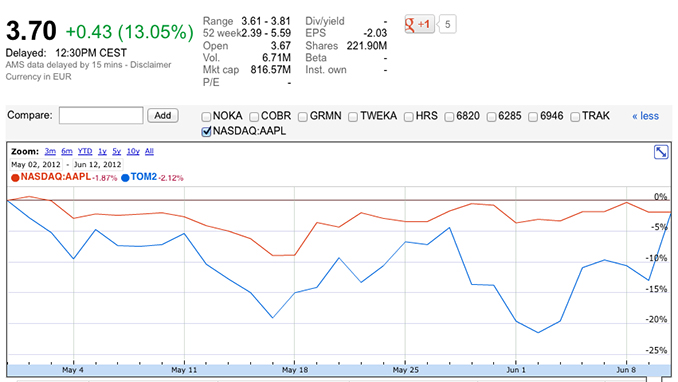
Task: Click the Google +1 button
Action: (419, 24)
